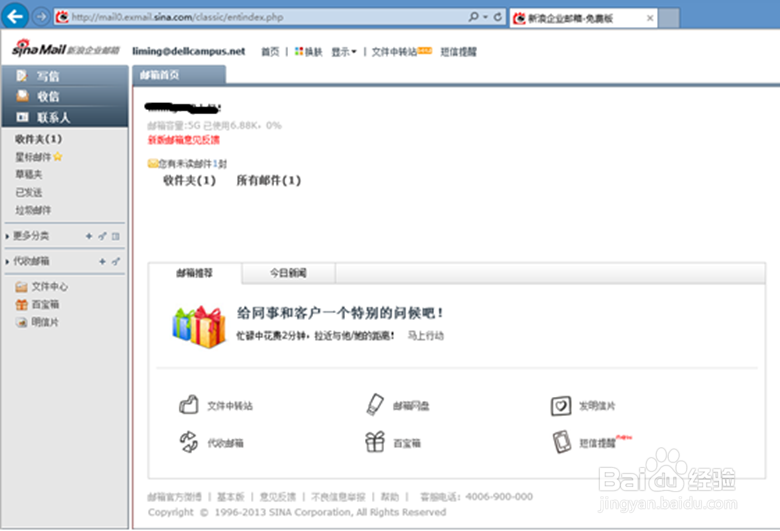Click the browser refresh icon
The width and height of the screenshot is (780, 531).
tap(497, 17)
